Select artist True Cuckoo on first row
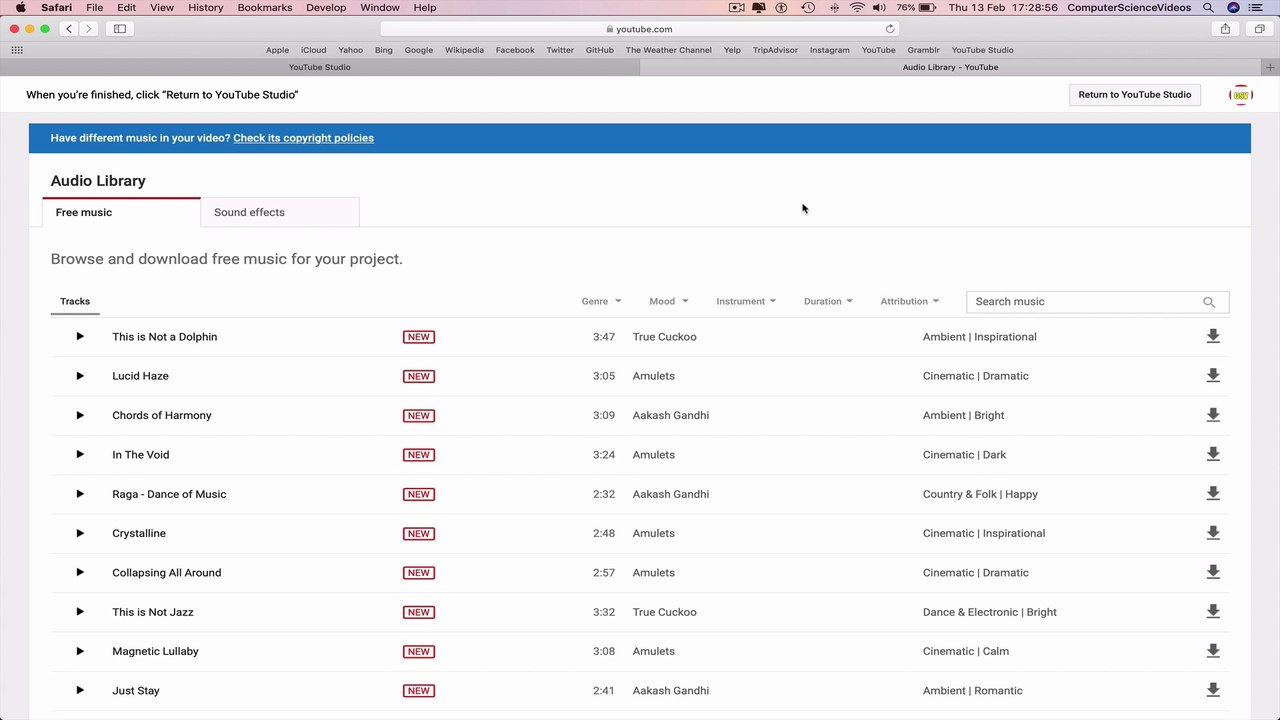Image resolution: width=1280 pixels, height=720 pixels. click(x=665, y=337)
